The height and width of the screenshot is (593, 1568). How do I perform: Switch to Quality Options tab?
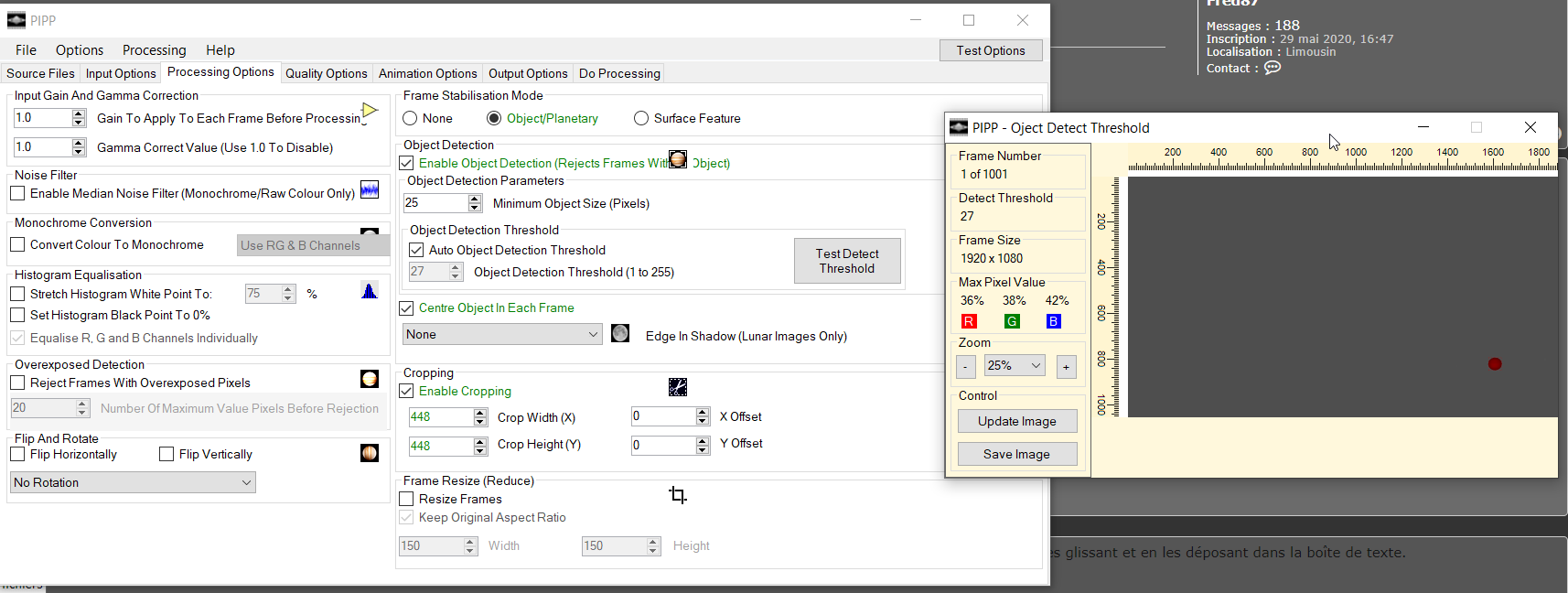[x=327, y=73]
